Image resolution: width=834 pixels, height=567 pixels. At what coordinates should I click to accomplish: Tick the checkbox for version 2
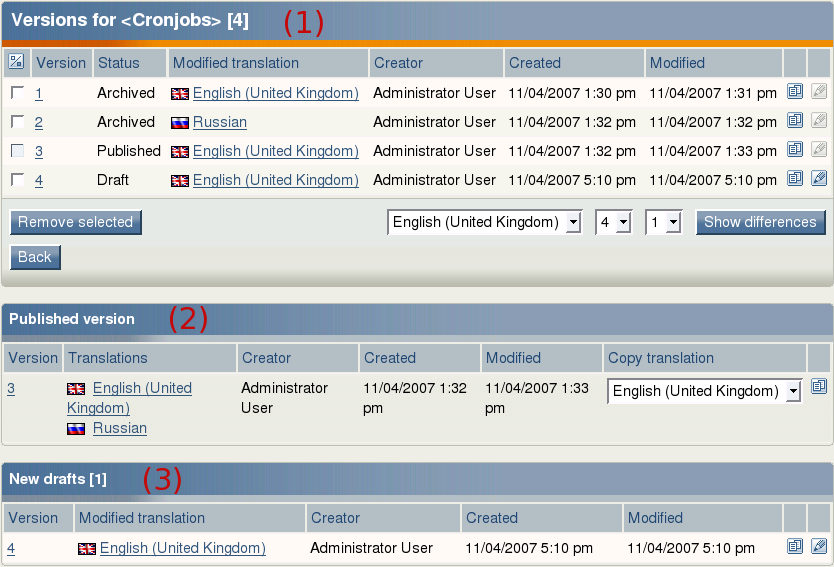click(x=18, y=122)
